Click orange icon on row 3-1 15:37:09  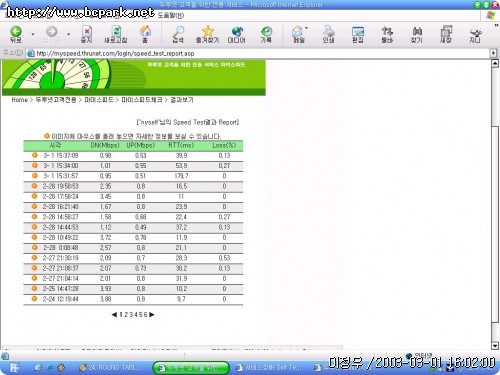34,155
